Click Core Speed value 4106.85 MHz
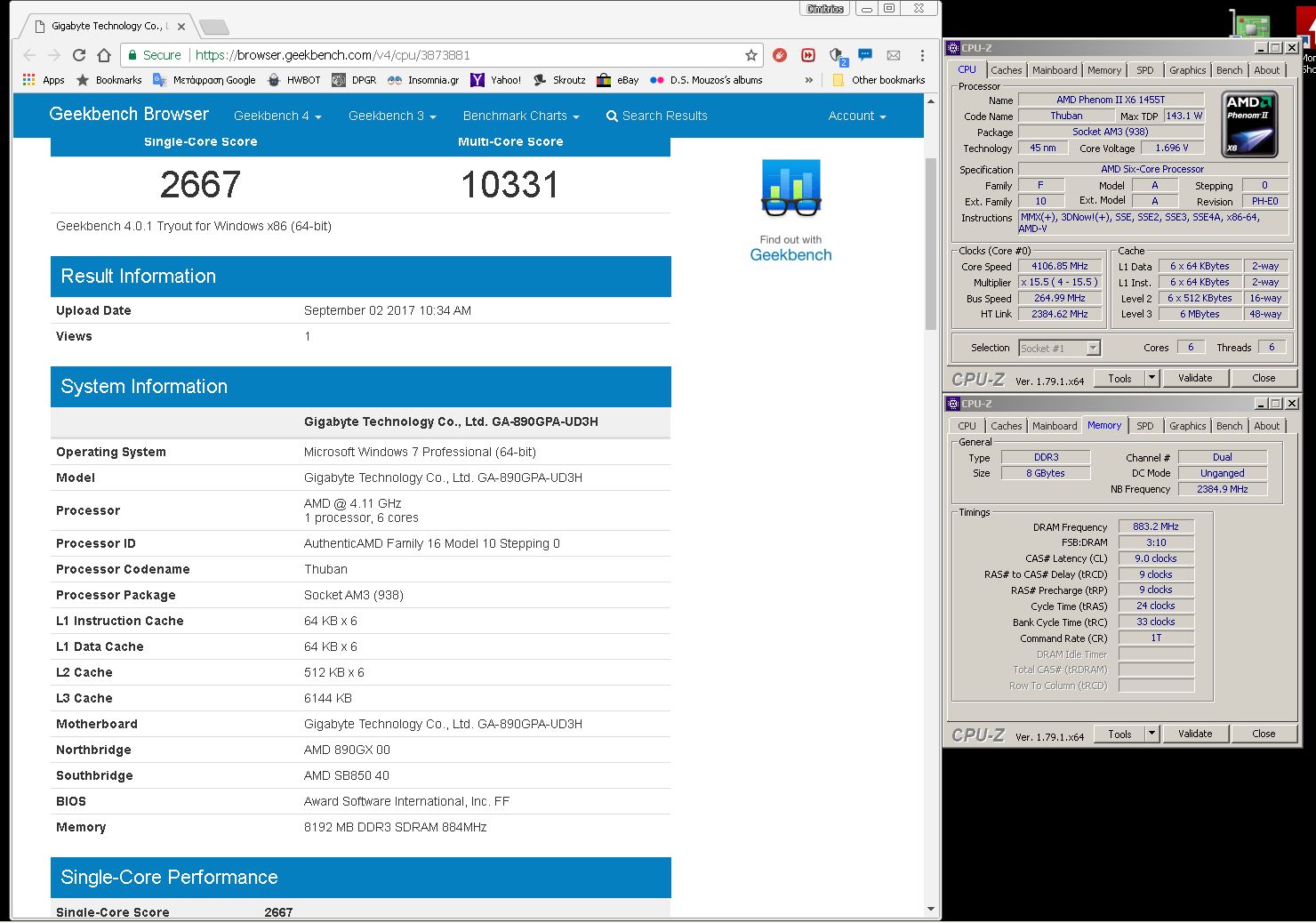Viewport: 1316px width, 923px height. point(1060,266)
